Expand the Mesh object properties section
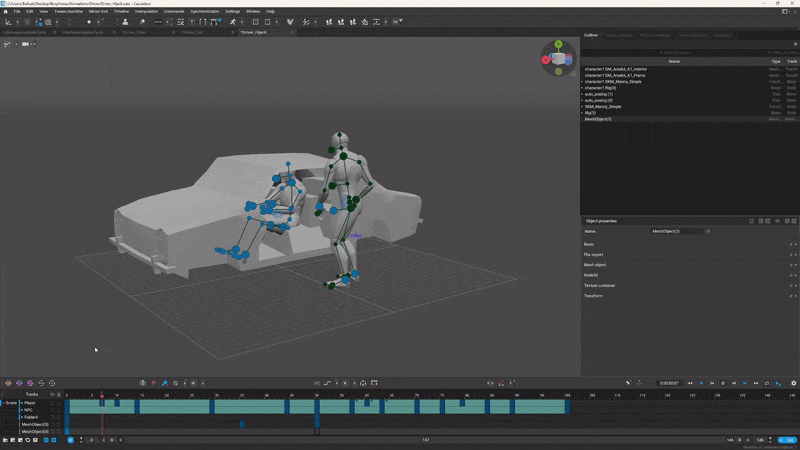This screenshot has height=450, width=800. 597,265
